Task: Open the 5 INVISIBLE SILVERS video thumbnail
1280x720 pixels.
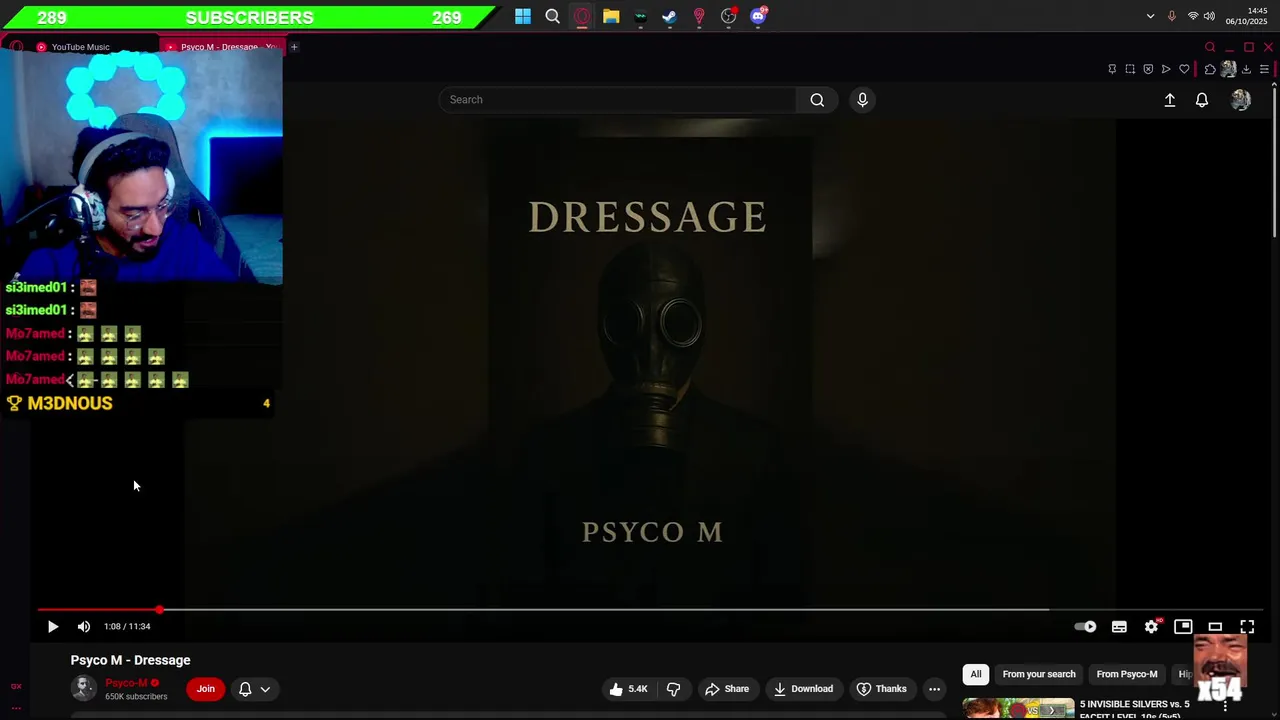Action: pos(1018,708)
